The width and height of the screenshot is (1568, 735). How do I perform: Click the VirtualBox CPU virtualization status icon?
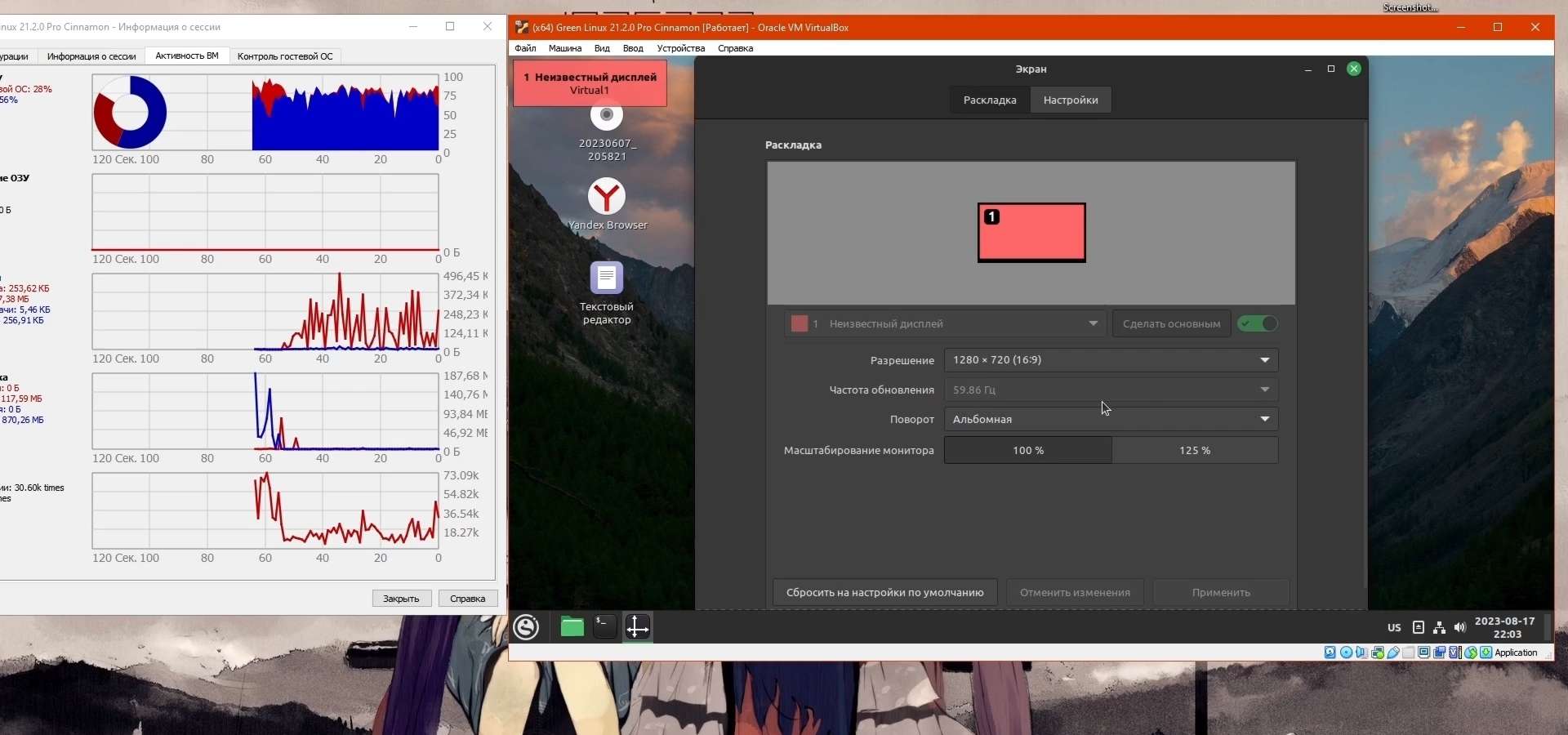click(1454, 653)
